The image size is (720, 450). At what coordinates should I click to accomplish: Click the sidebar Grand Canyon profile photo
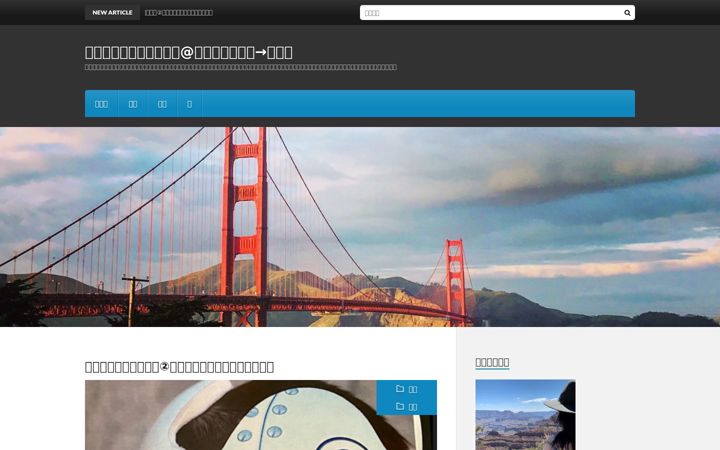click(525, 415)
